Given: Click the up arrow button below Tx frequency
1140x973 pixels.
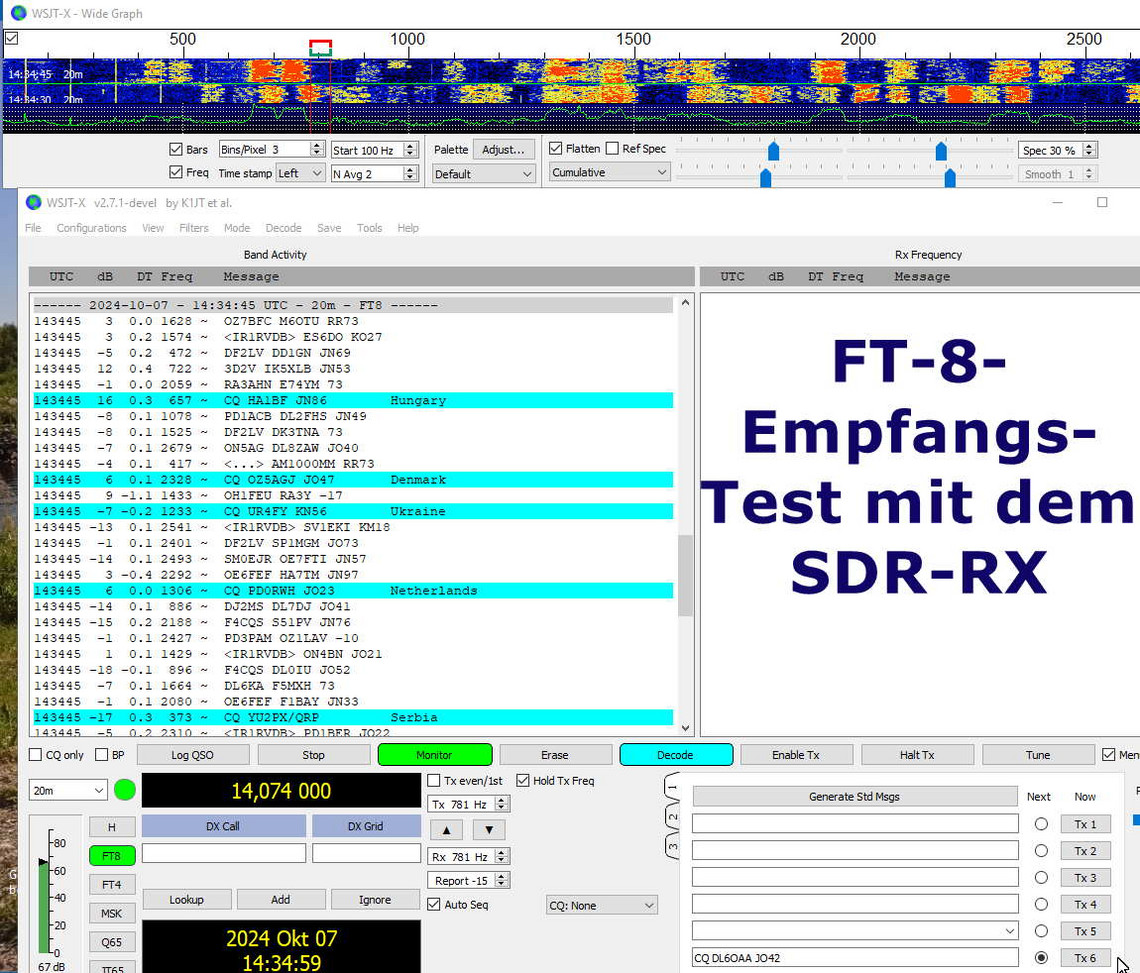Looking at the screenshot, I should point(447,830).
